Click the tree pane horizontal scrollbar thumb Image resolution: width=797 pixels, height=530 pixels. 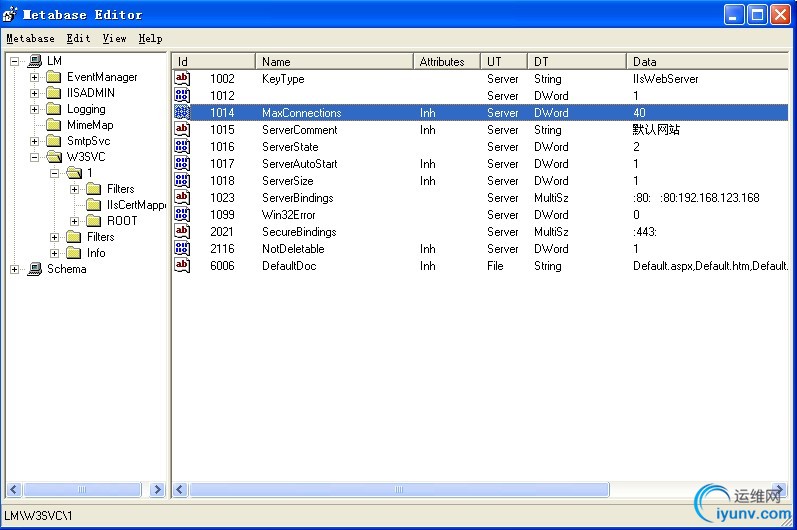point(82,489)
